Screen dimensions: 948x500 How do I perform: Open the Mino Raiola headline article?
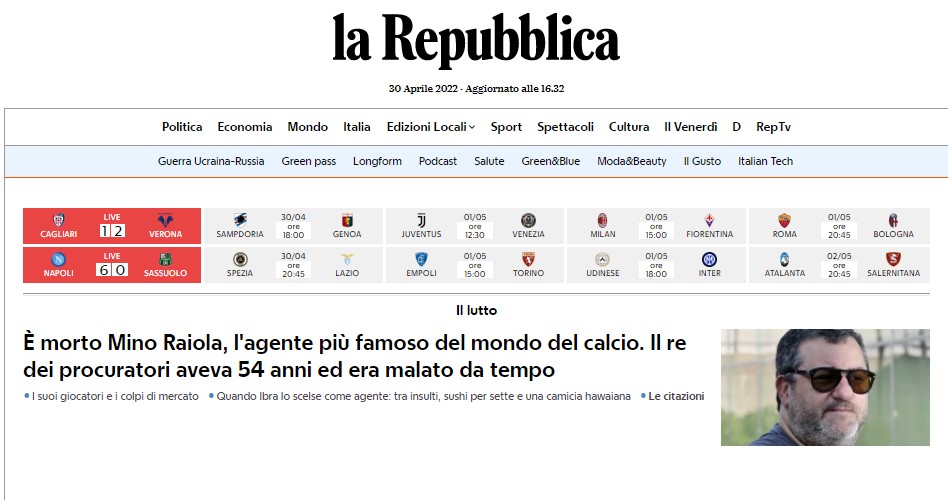tap(355, 356)
